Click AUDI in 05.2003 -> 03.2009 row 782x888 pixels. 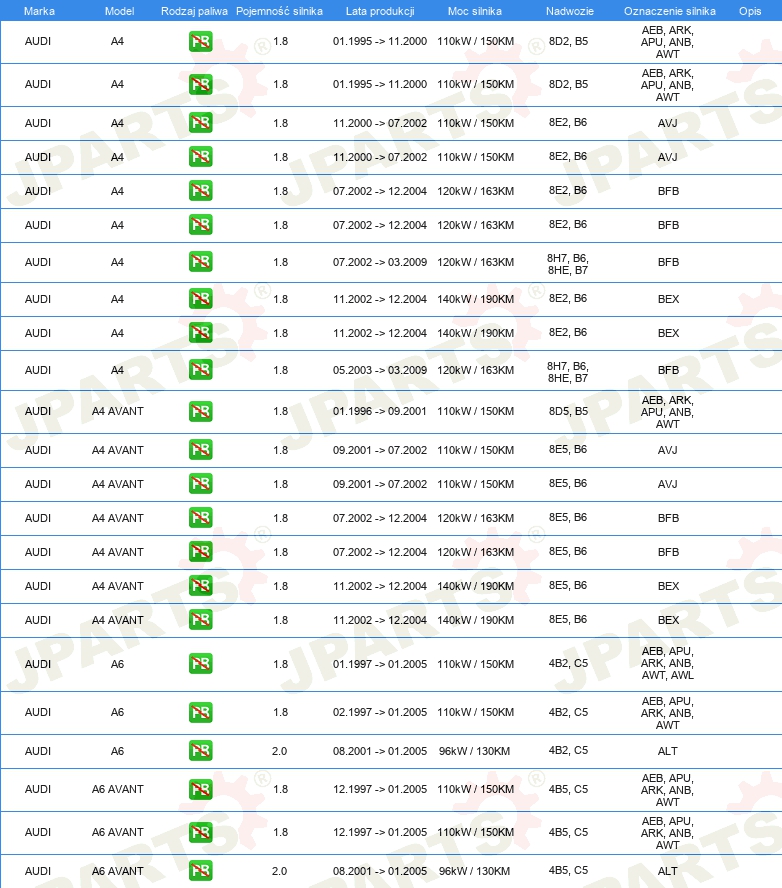38,370
